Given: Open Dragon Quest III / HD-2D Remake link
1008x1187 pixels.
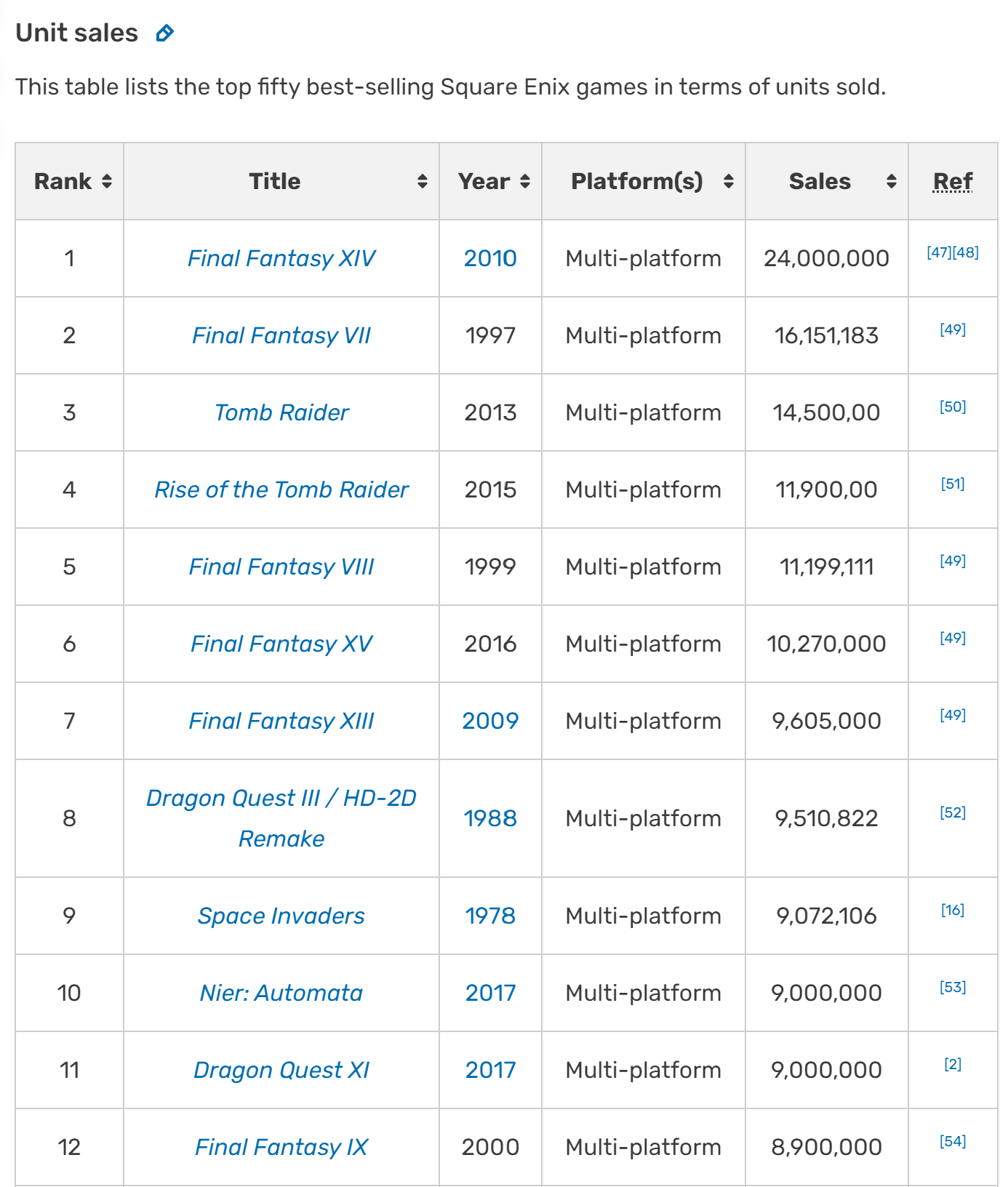Looking at the screenshot, I should pyautogui.click(x=281, y=818).
